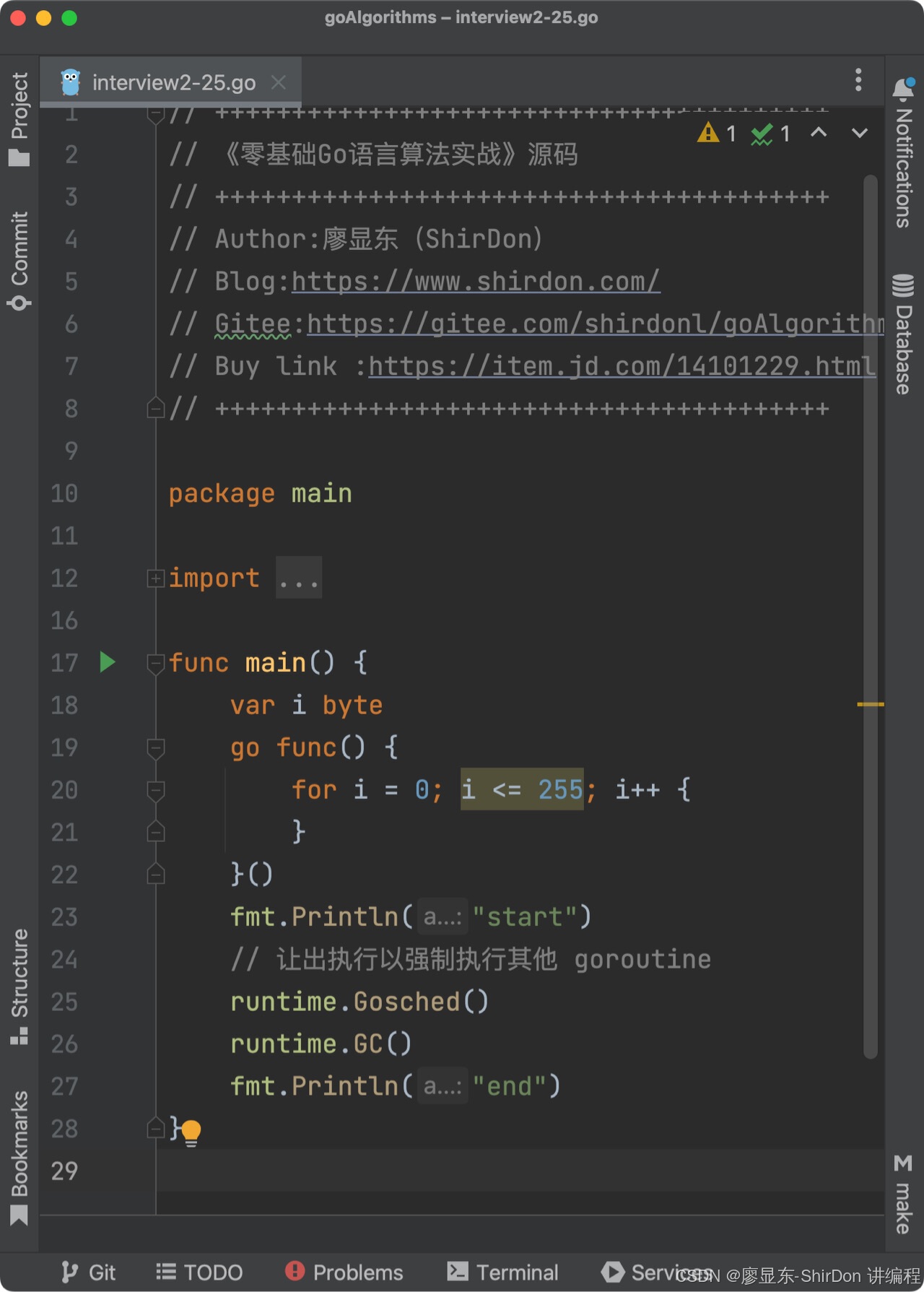Screen dimensions: 924x1292
Task: Click the yellow intention lightbulb
Action: (x=191, y=1132)
